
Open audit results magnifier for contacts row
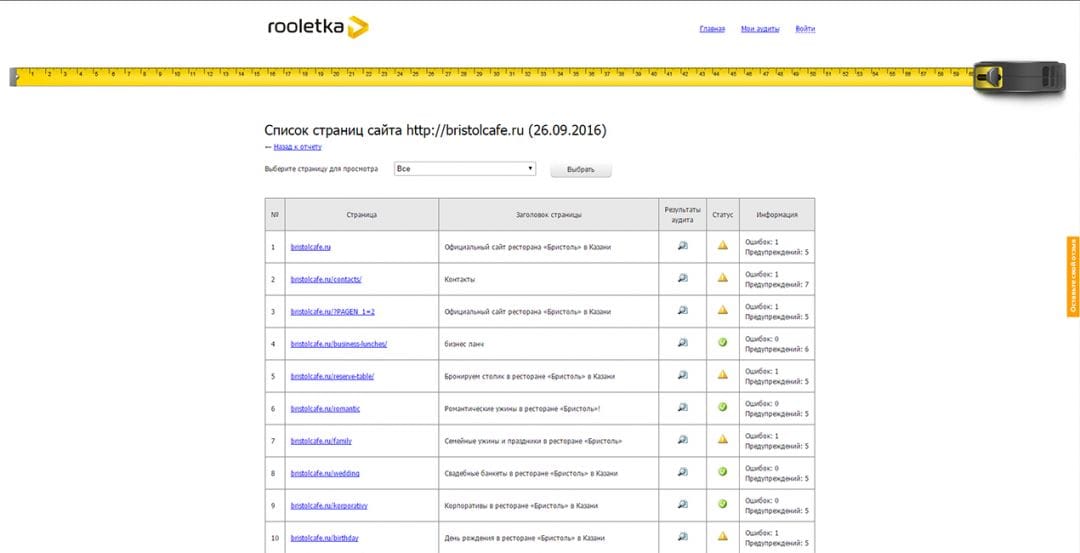pos(683,278)
